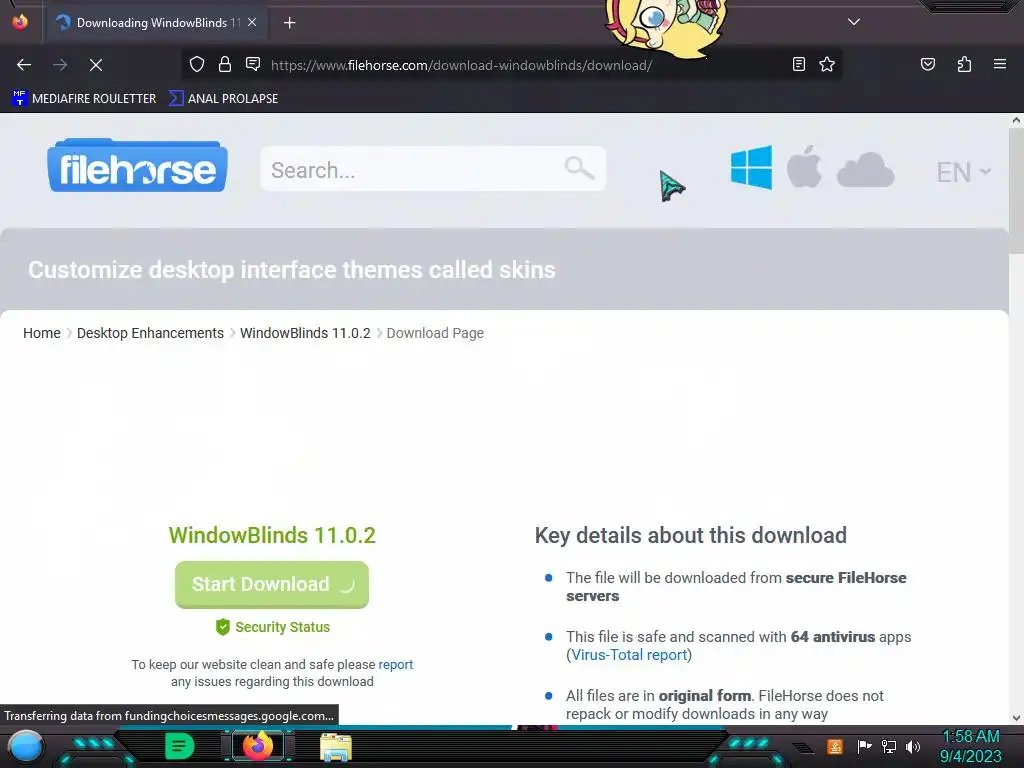View site security padlock info
Viewport: 1024px width, 768px height.
coord(225,64)
